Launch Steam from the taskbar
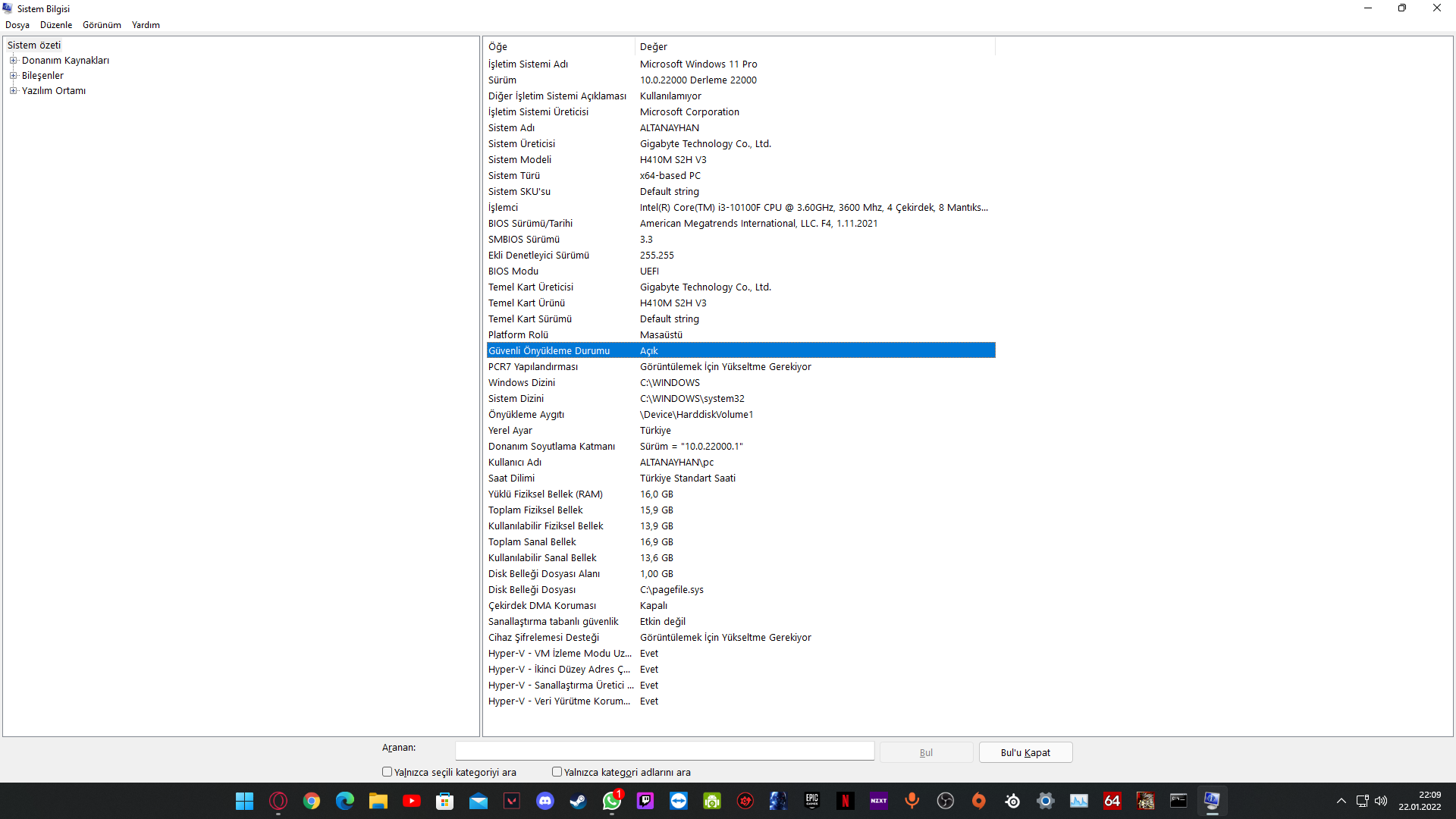Screen dimensions: 1456x819 579,801
